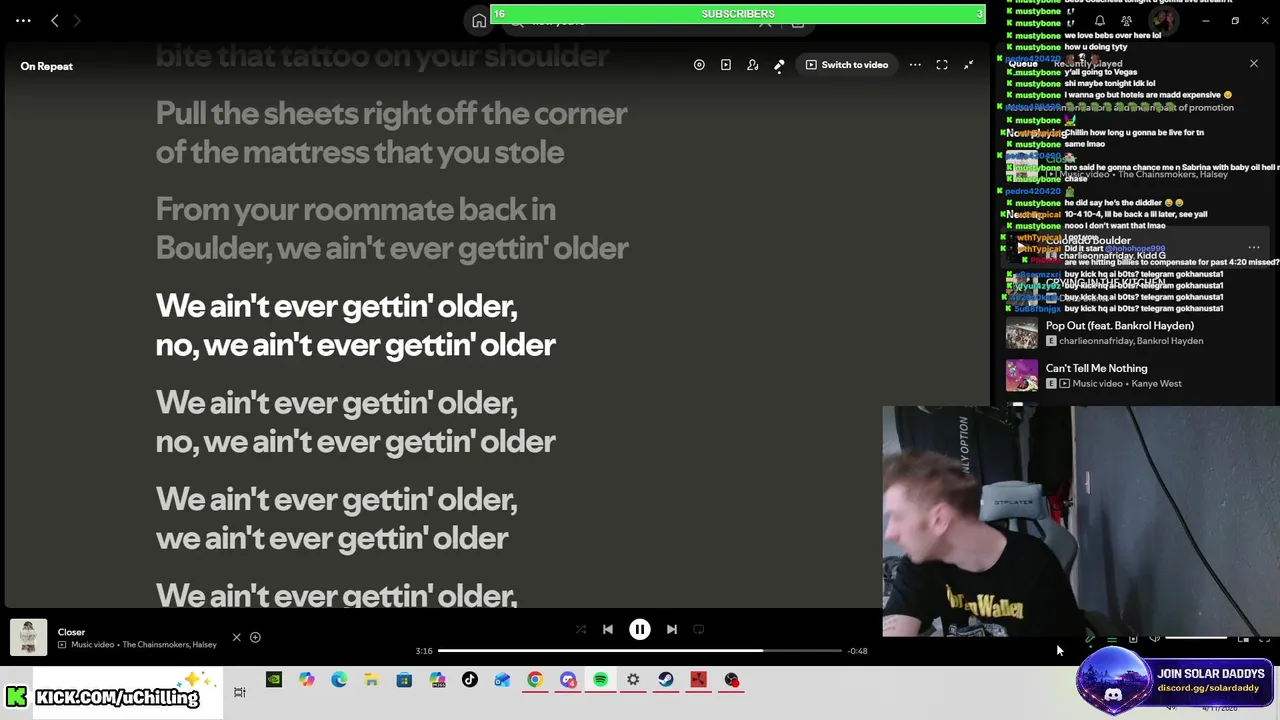This screenshot has width=1280, height=720.
Task: Collapse the expanded lyrics view
Action: pyautogui.click(x=968, y=65)
